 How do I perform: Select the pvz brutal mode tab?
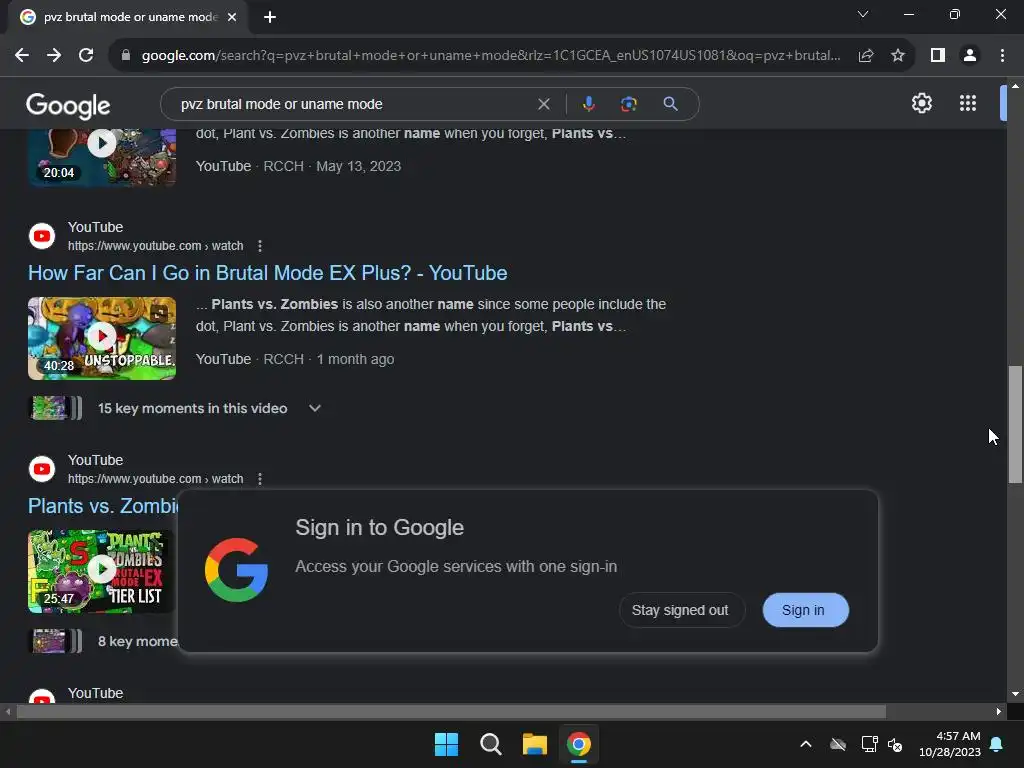click(128, 17)
